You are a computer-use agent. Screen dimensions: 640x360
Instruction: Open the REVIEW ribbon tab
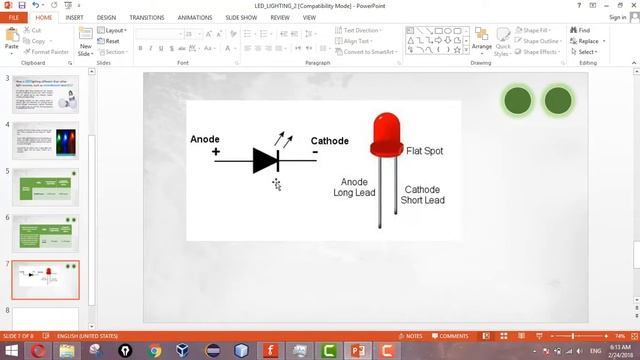click(x=280, y=18)
